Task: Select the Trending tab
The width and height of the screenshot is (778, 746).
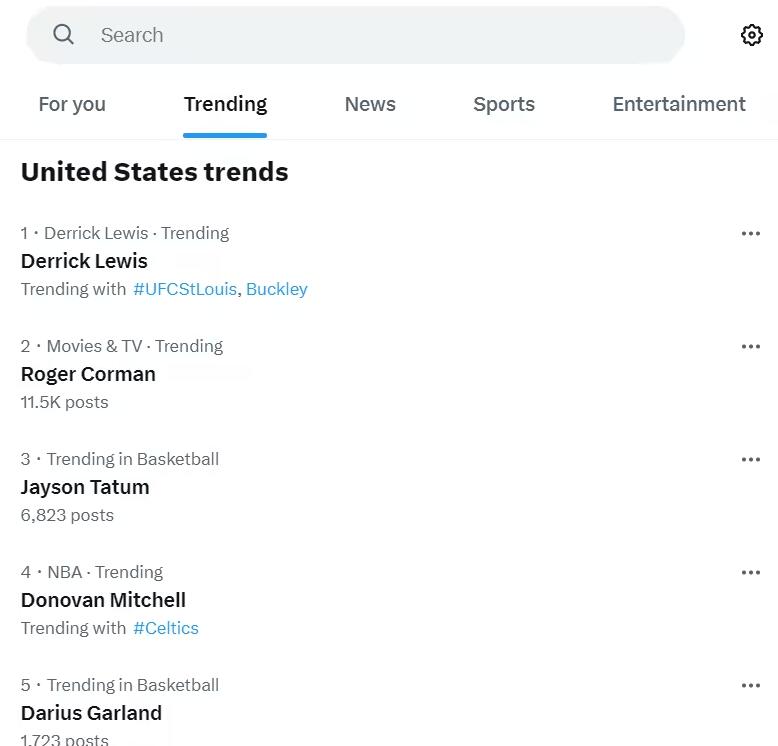Action: click(225, 104)
